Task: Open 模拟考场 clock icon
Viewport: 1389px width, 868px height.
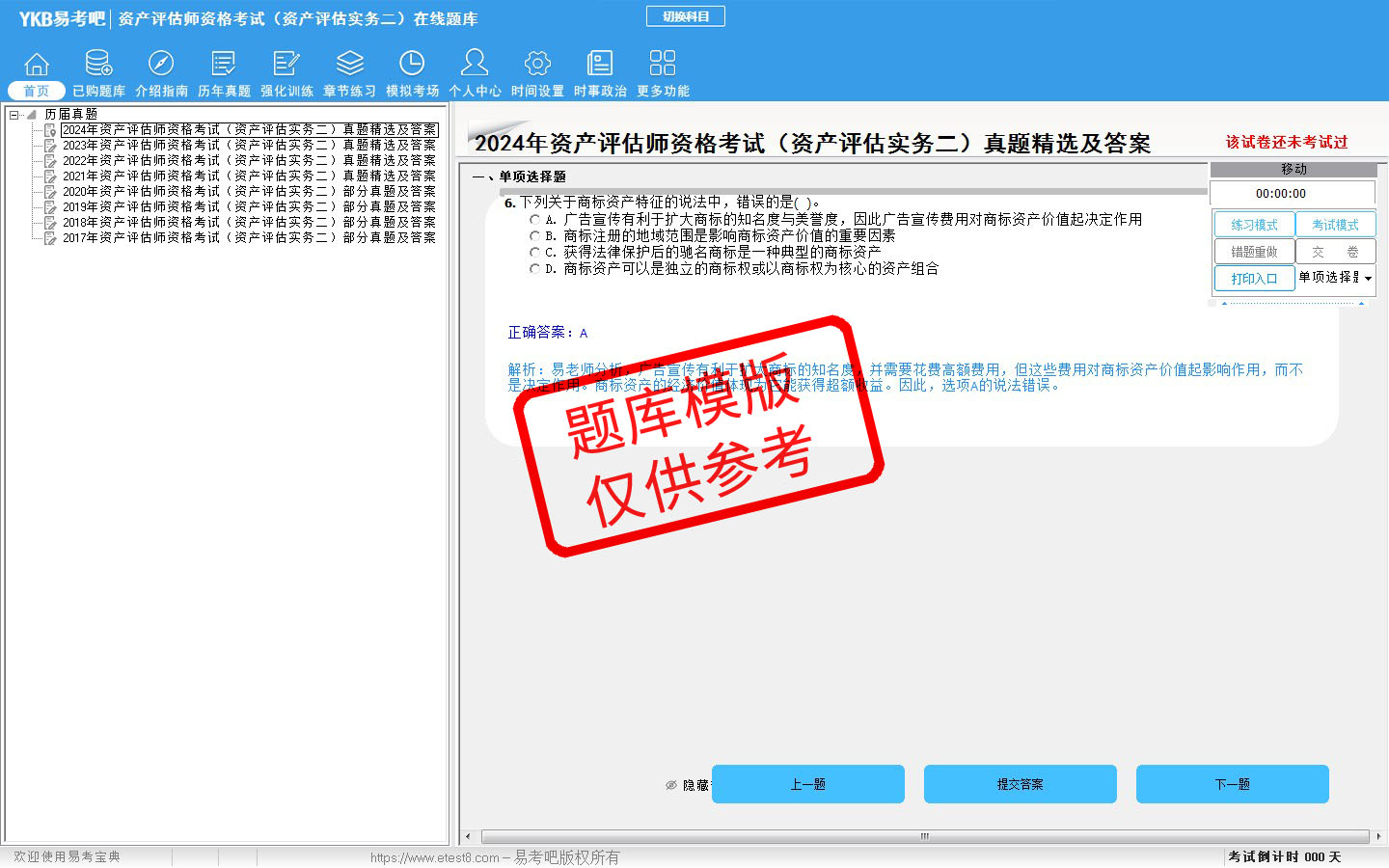Action: click(412, 65)
